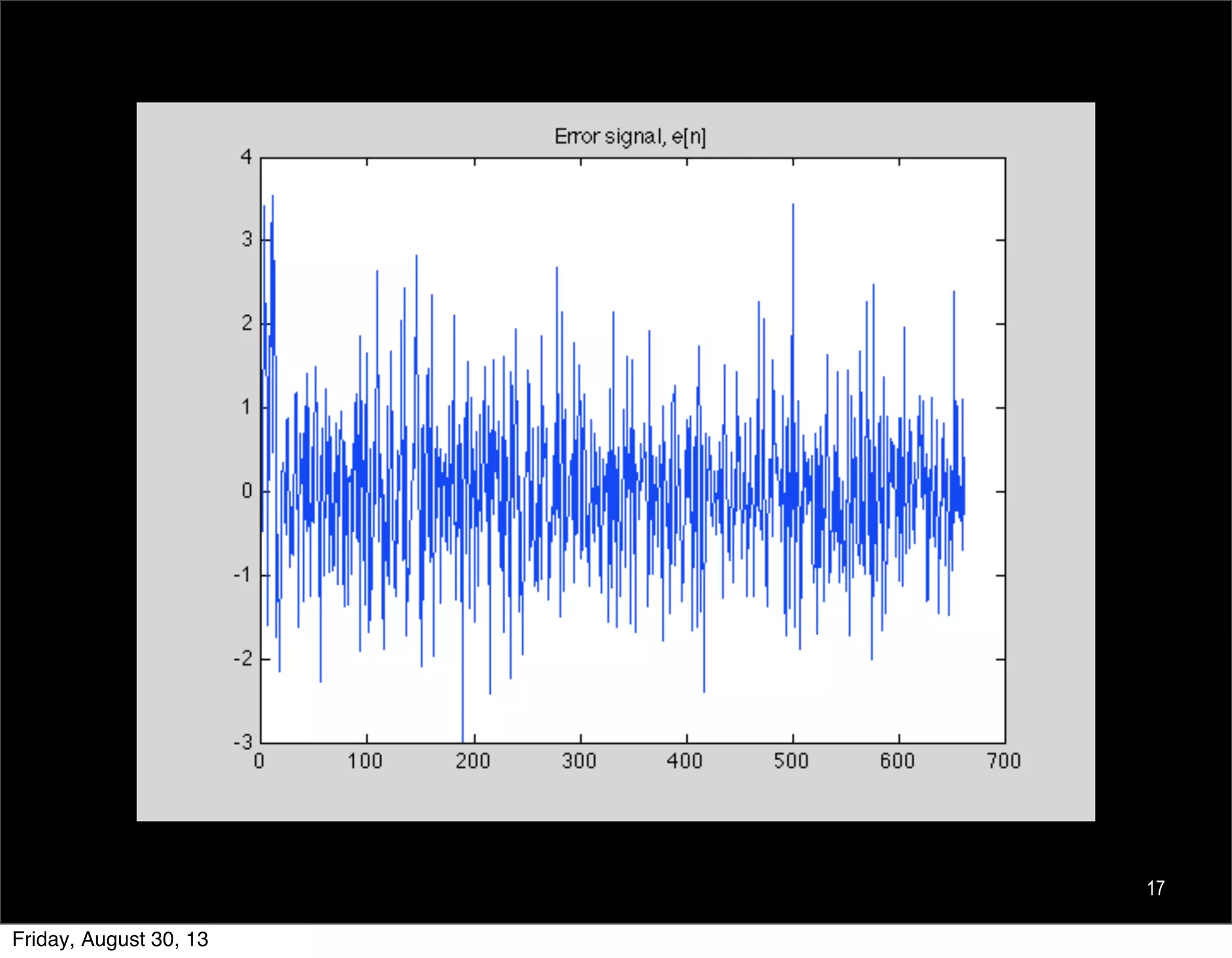This screenshot has width=1232, height=958.
Task: Click the x-axis tick label 600
Action: (898, 761)
